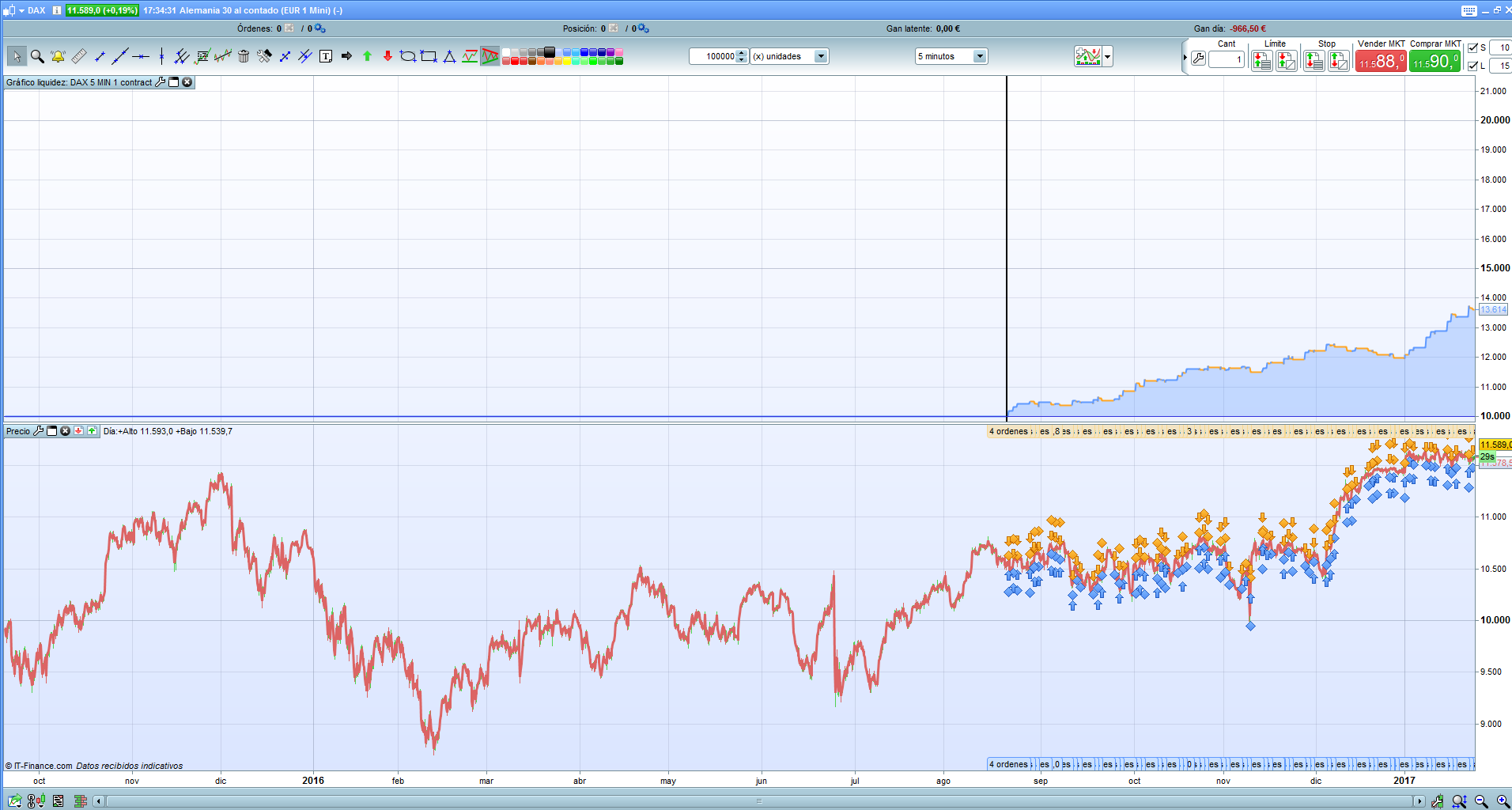The height and width of the screenshot is (810, 1512).
Task: Open liquidity chart wrench settings
Action: [x=161, y=82]
